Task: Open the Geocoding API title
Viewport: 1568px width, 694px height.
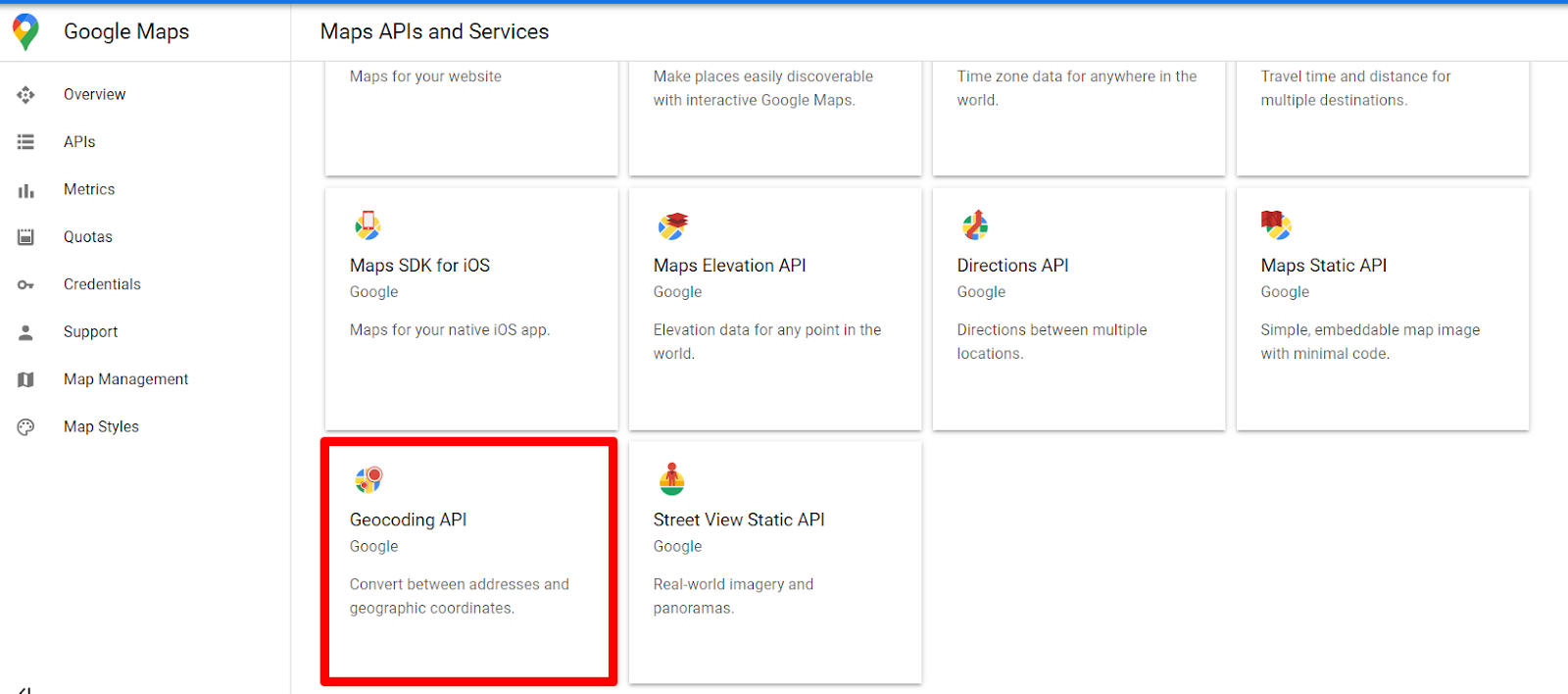Action: 408,520
